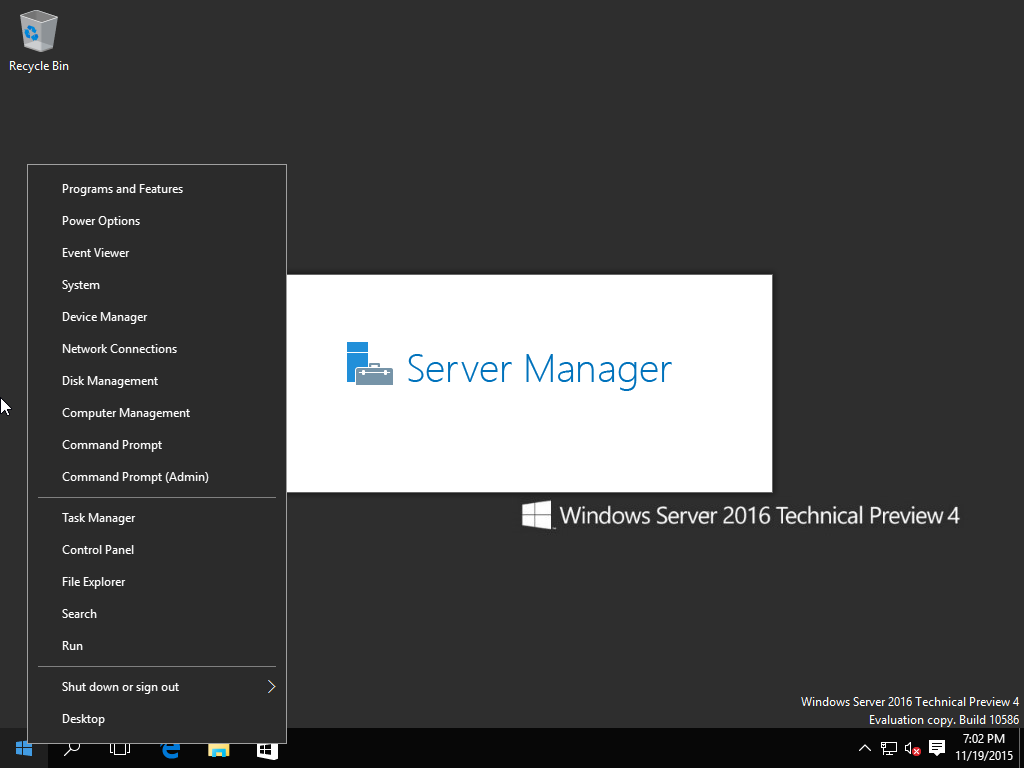
Task: Open the Action Center notification icon
Action: click(x=937, y=748)
